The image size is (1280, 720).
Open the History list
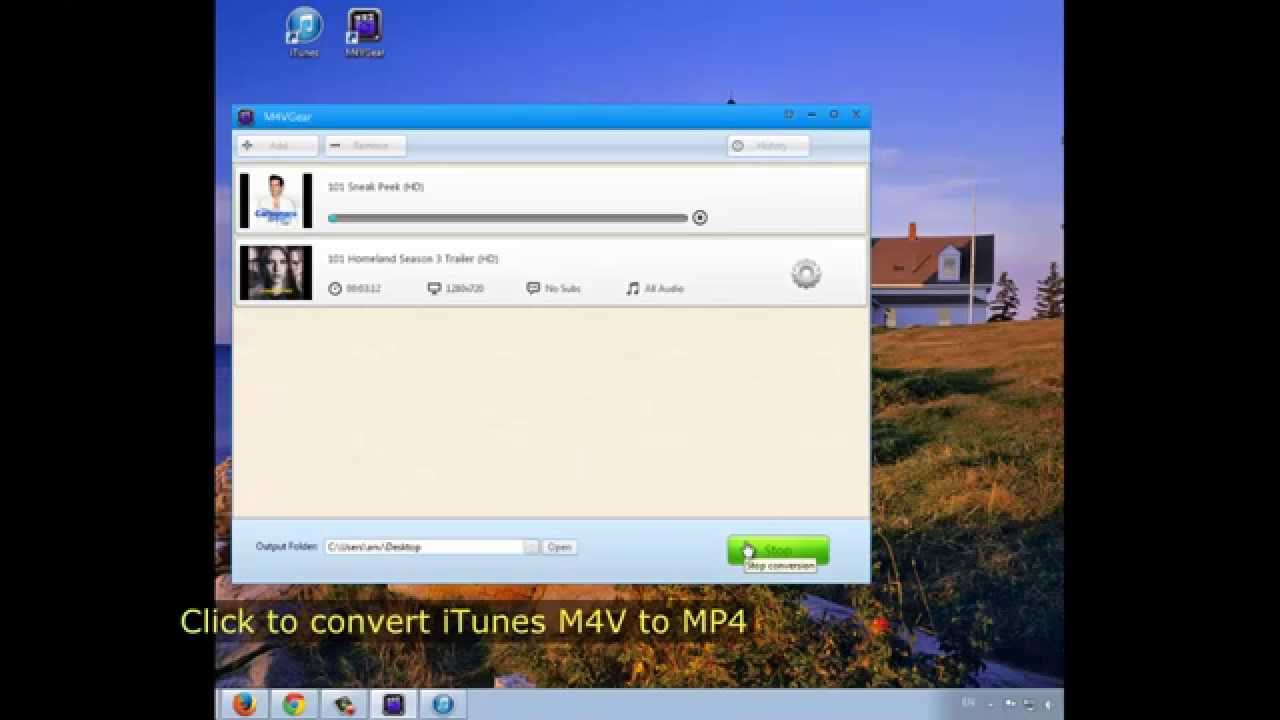tap(768, 146)
